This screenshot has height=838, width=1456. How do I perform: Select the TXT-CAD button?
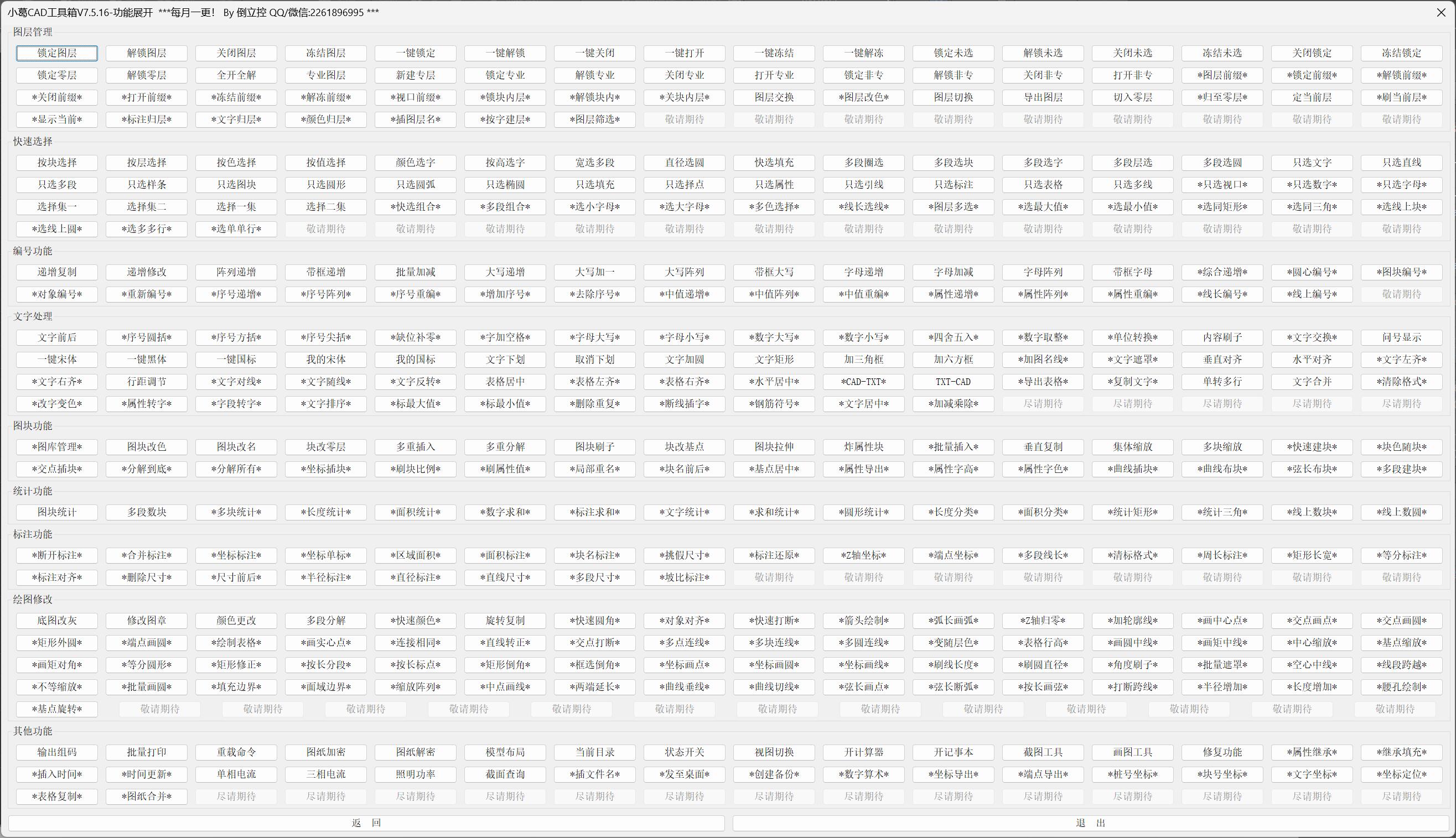point(953,382)
